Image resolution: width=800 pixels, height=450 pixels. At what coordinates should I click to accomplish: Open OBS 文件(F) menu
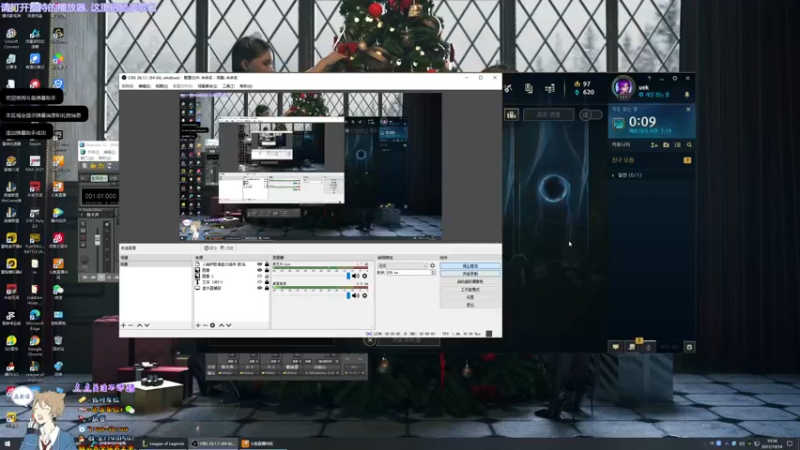128,86
